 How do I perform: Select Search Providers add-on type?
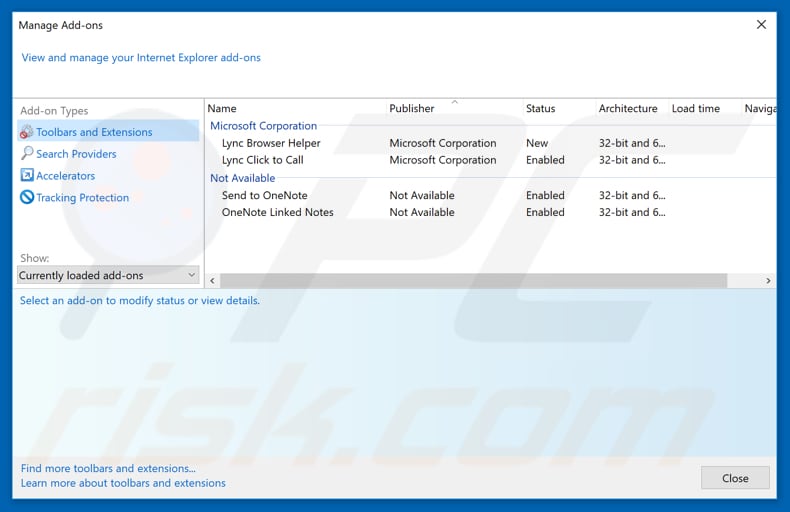[76, 154]
